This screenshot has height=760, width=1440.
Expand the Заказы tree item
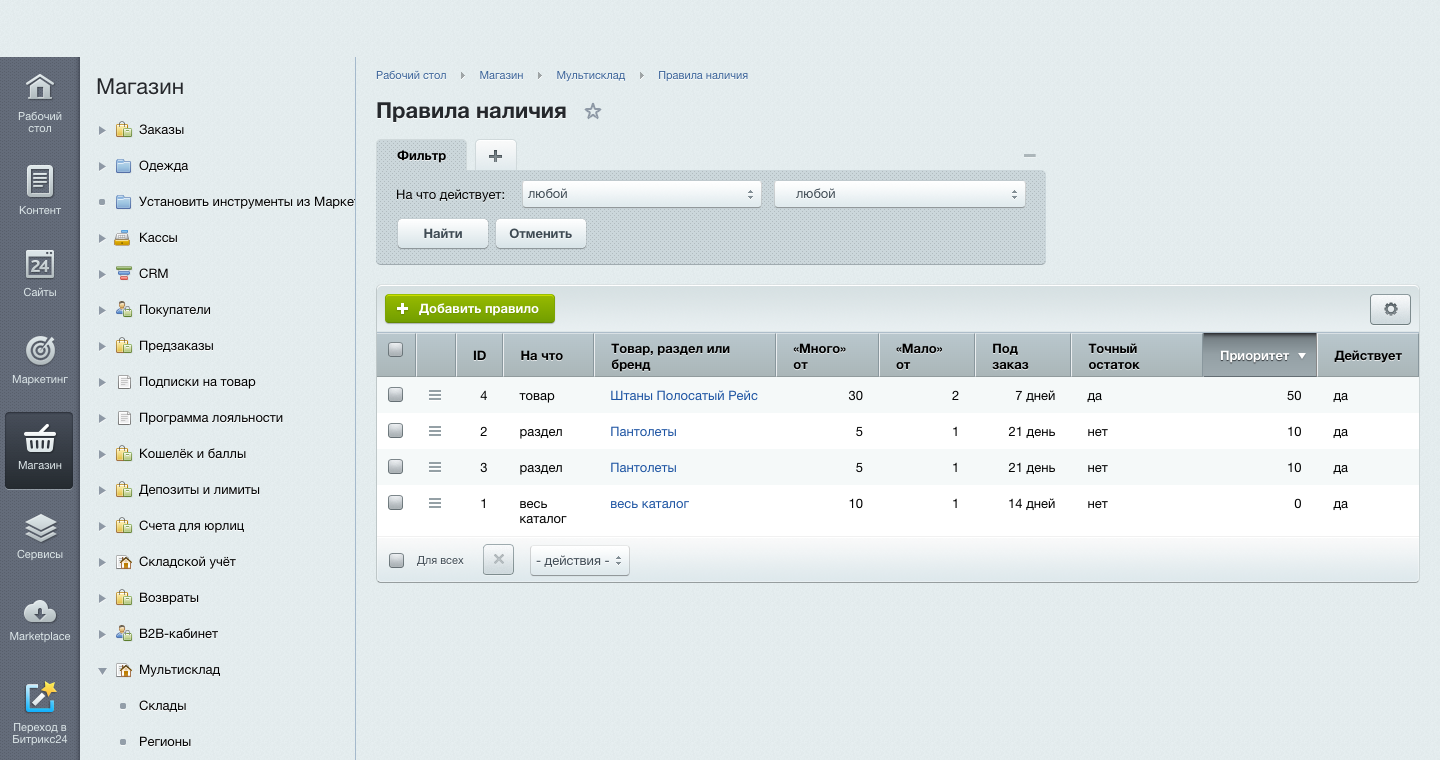[x=102, y=130]
